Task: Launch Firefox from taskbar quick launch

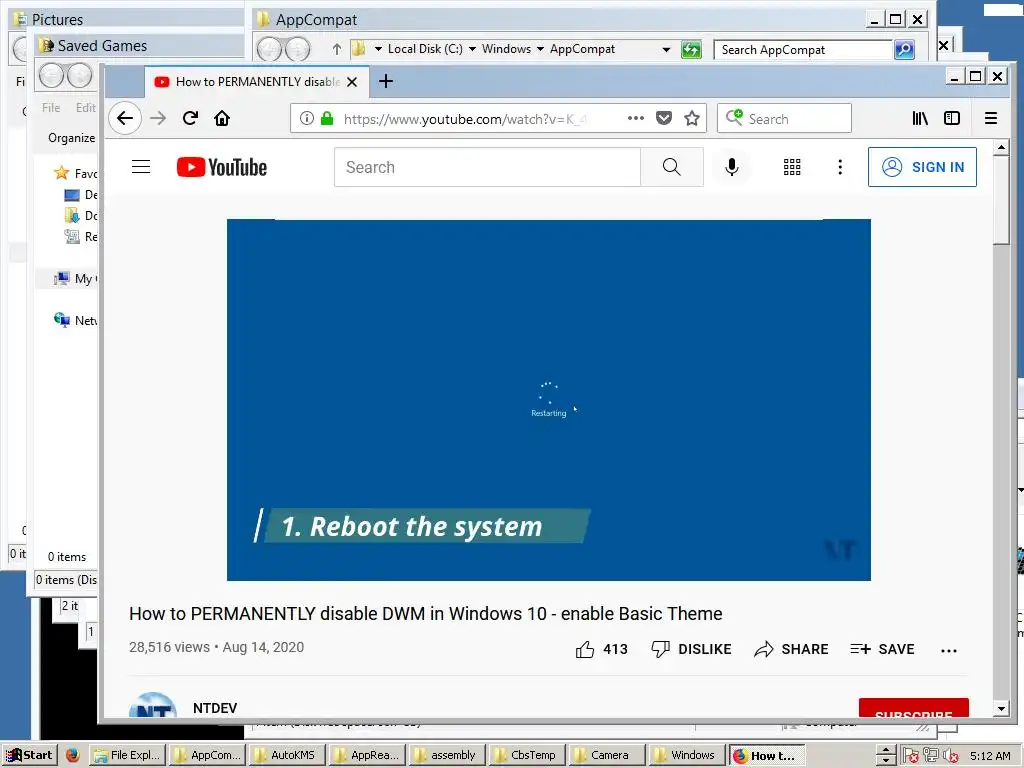Action: pos(72,755)
